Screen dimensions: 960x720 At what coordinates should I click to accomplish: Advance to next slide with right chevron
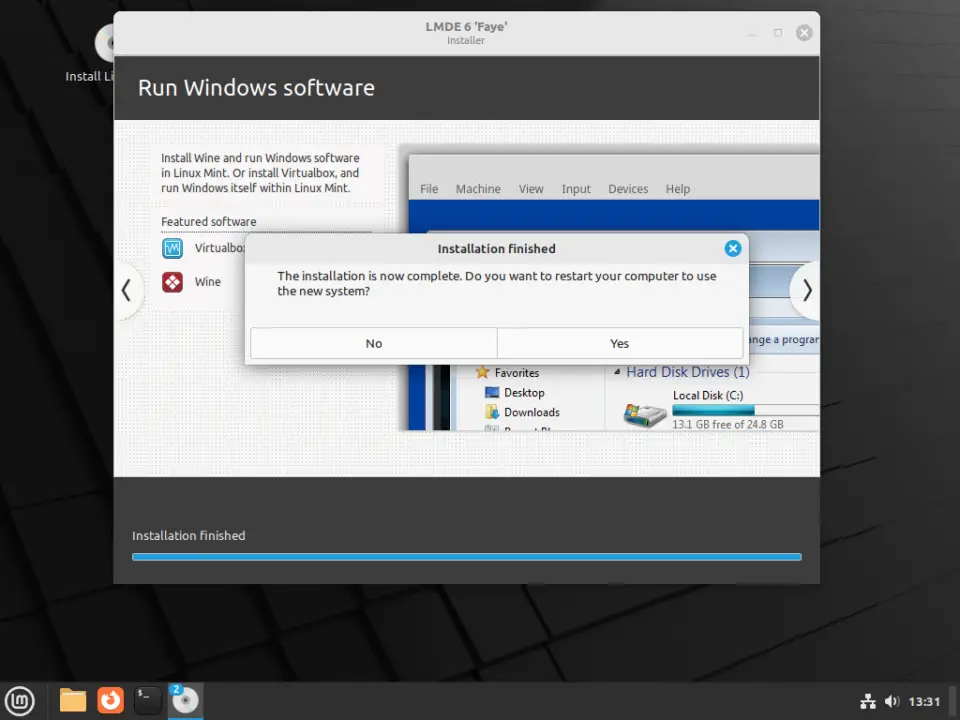coord(807,290)
